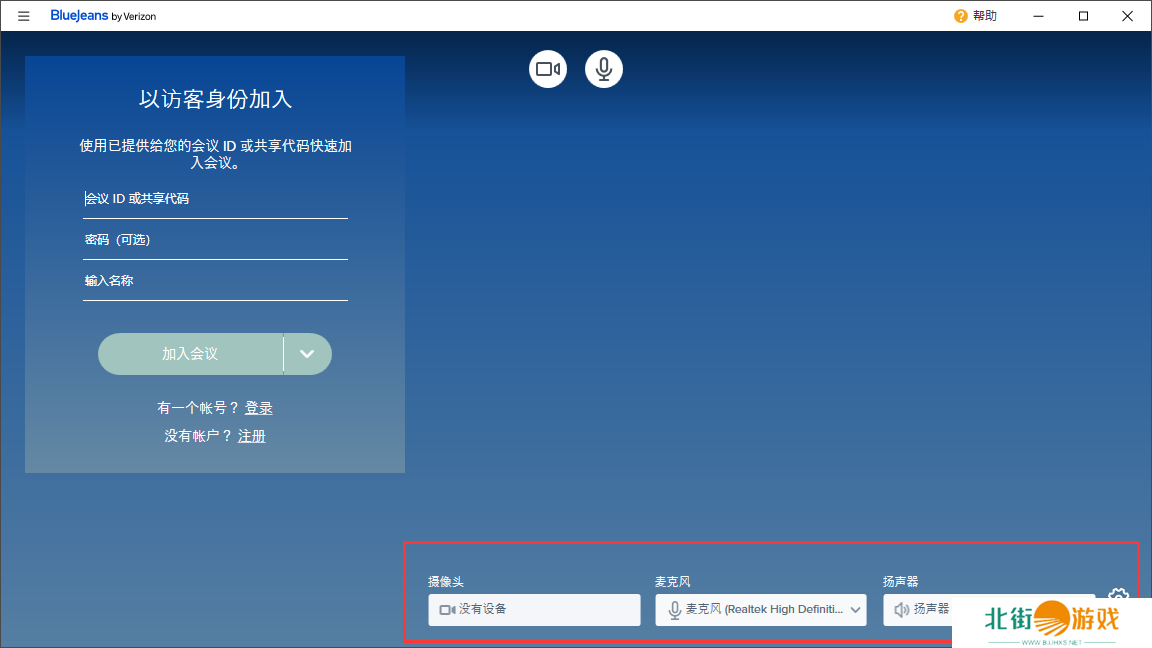Click the microphone icon in 麦克风 selector

675,609
